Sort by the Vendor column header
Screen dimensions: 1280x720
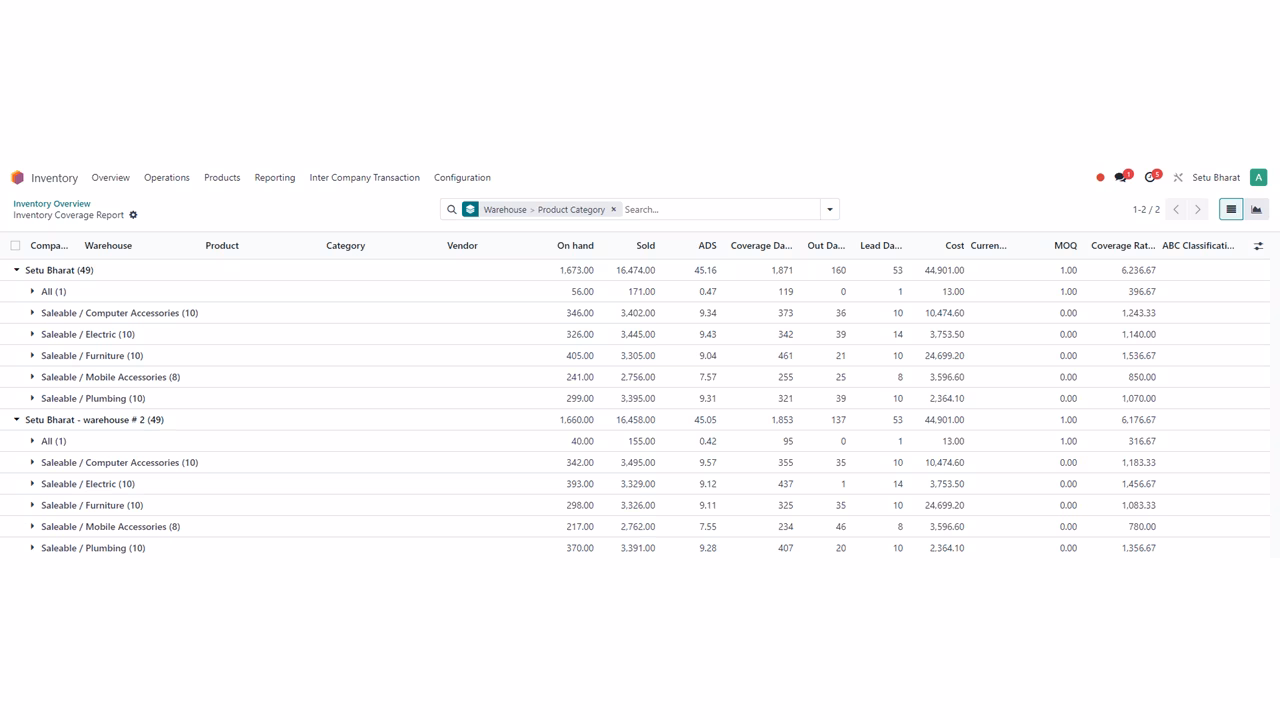[x=462, y=246]
